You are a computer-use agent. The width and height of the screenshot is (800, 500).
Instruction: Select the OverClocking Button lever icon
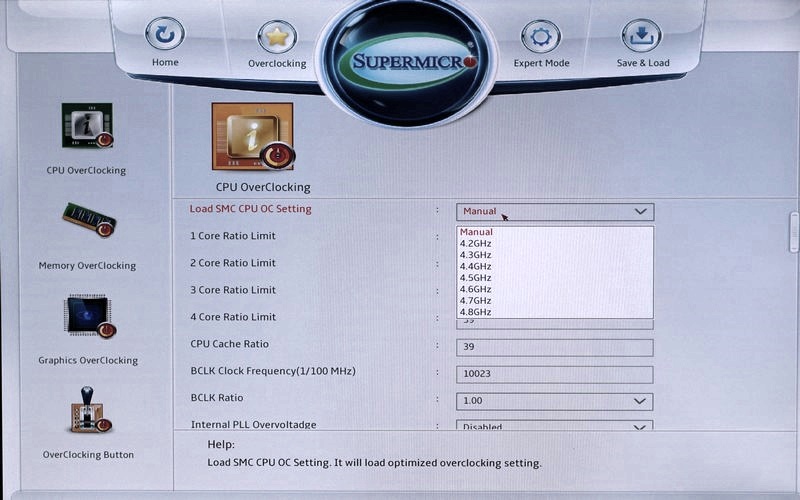[x=90, y=410]
